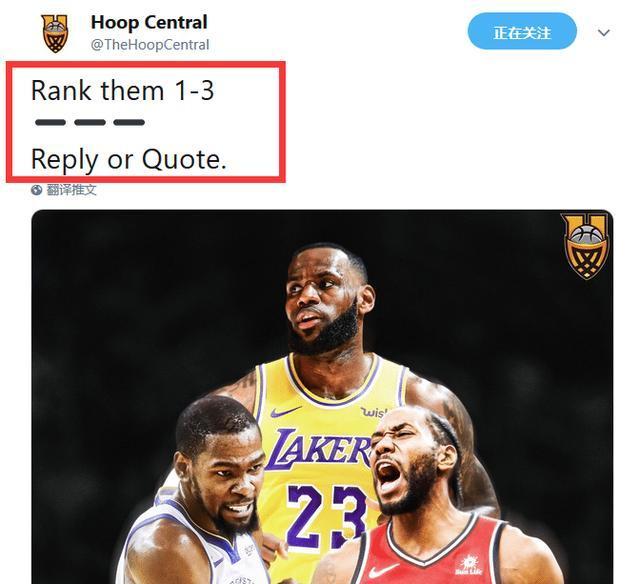Translate the tweet via 翻译推文

(x=71, y=190)
